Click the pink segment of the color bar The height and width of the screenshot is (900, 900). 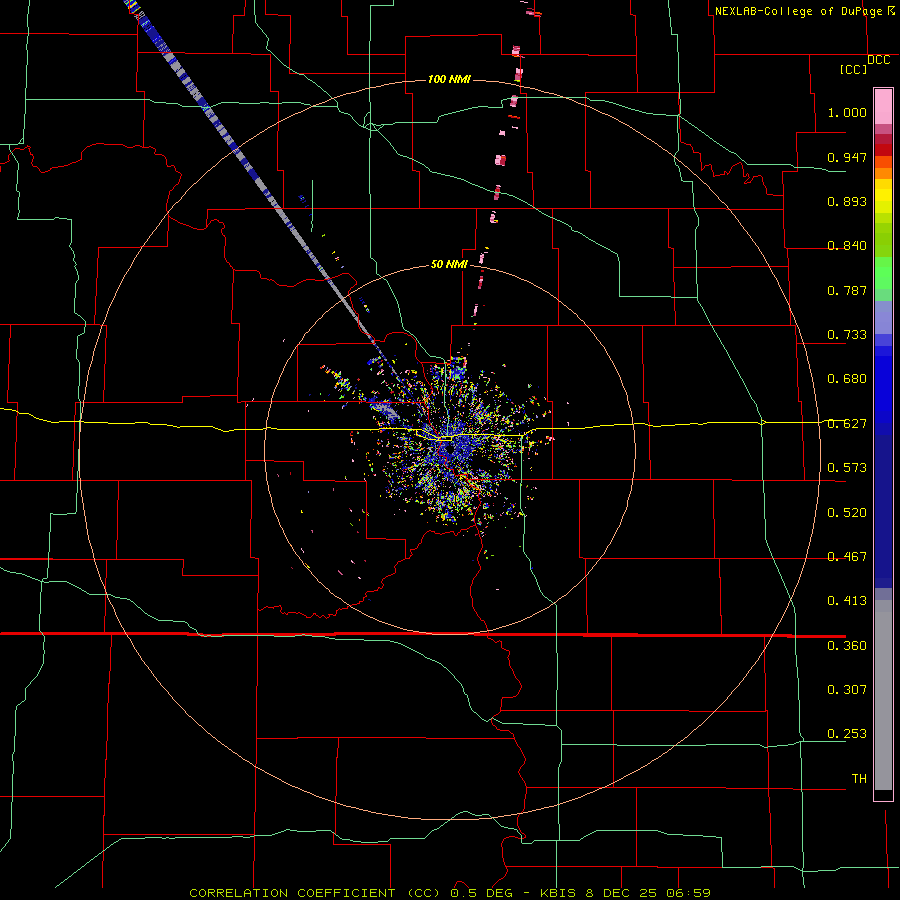point(883,106)
